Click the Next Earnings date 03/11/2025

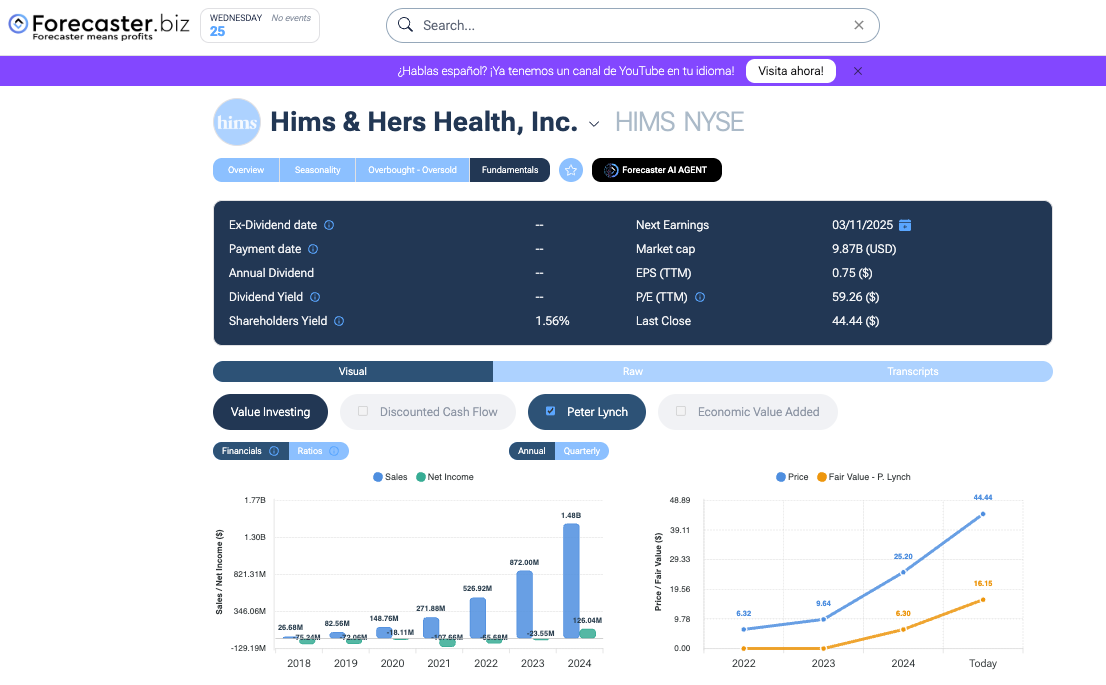[x=862, y=225]
